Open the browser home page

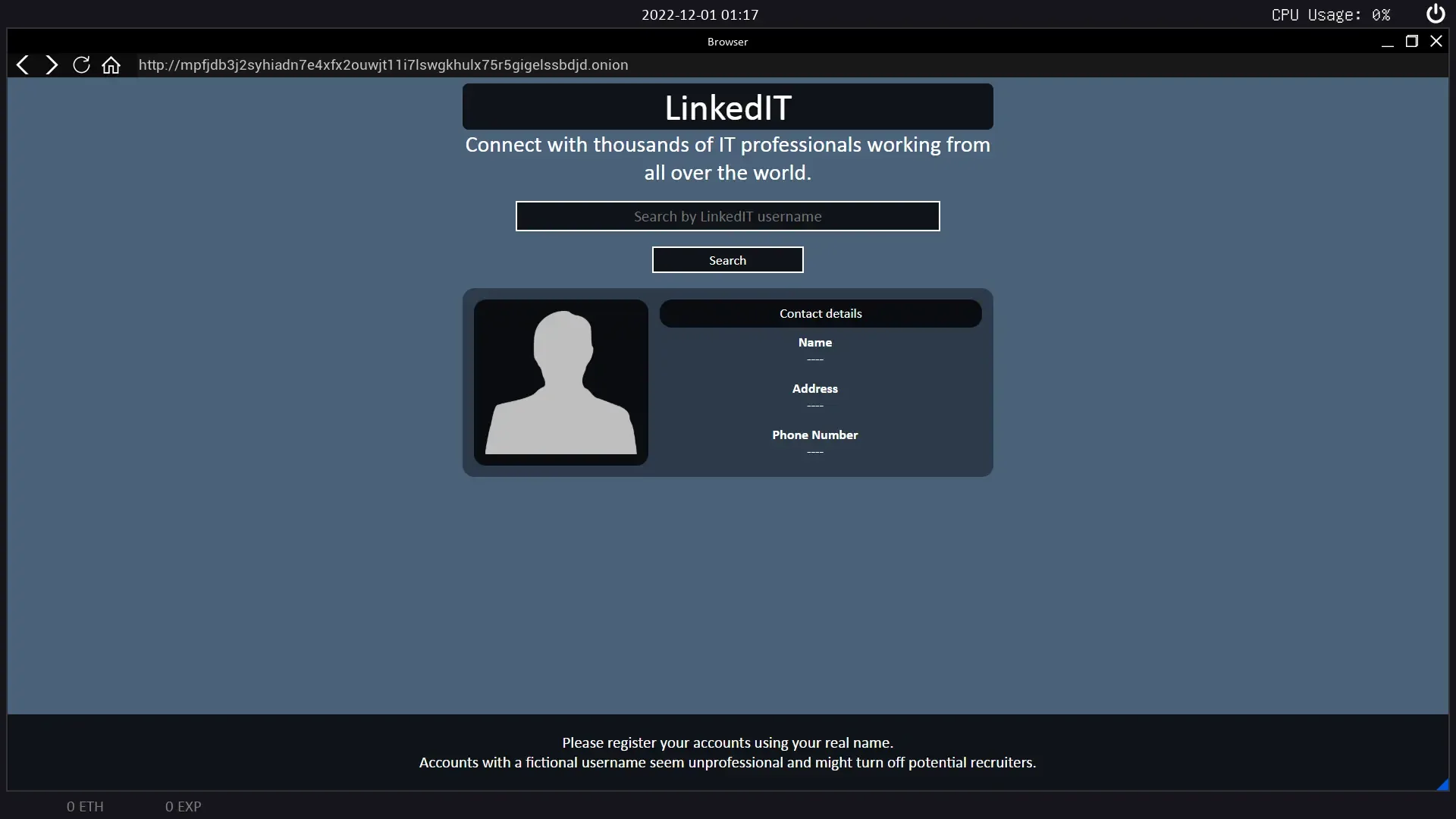click(111, 65)
